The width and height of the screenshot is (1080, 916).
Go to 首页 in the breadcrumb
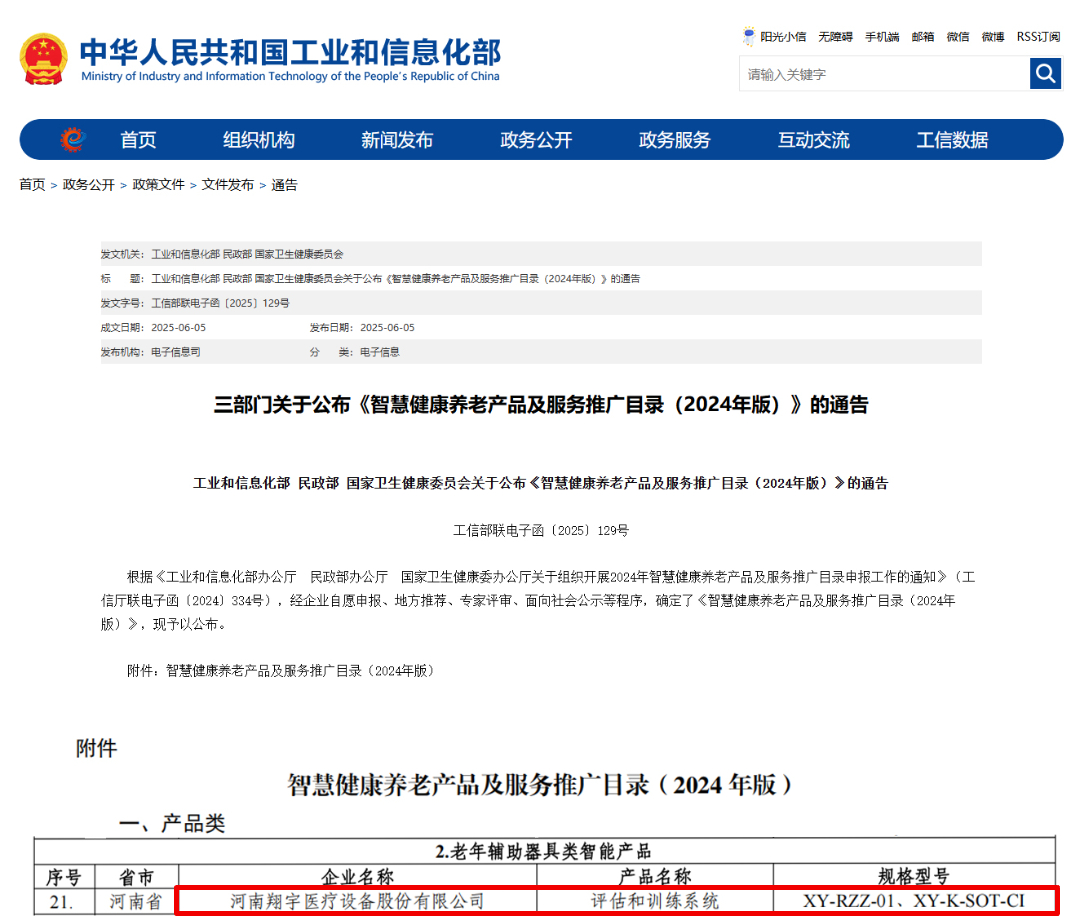point(32,185)
